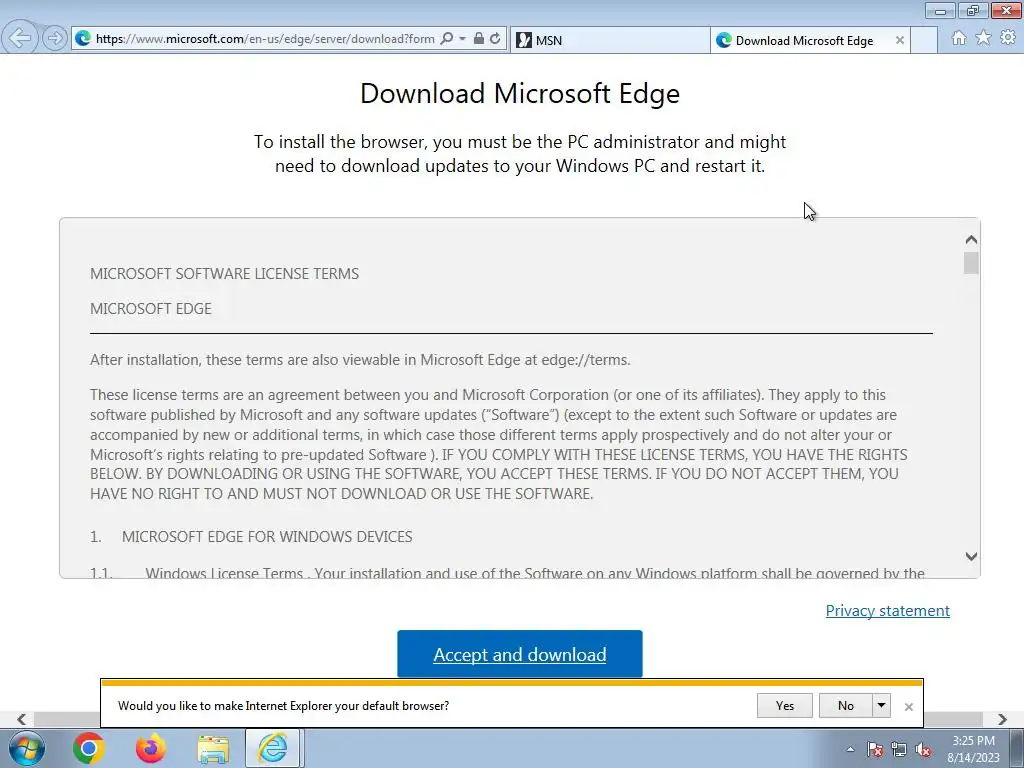Screen dimensions: 1024x768
Task: Go back with the browser Back arrow
Action: click(x=20, y=38)
